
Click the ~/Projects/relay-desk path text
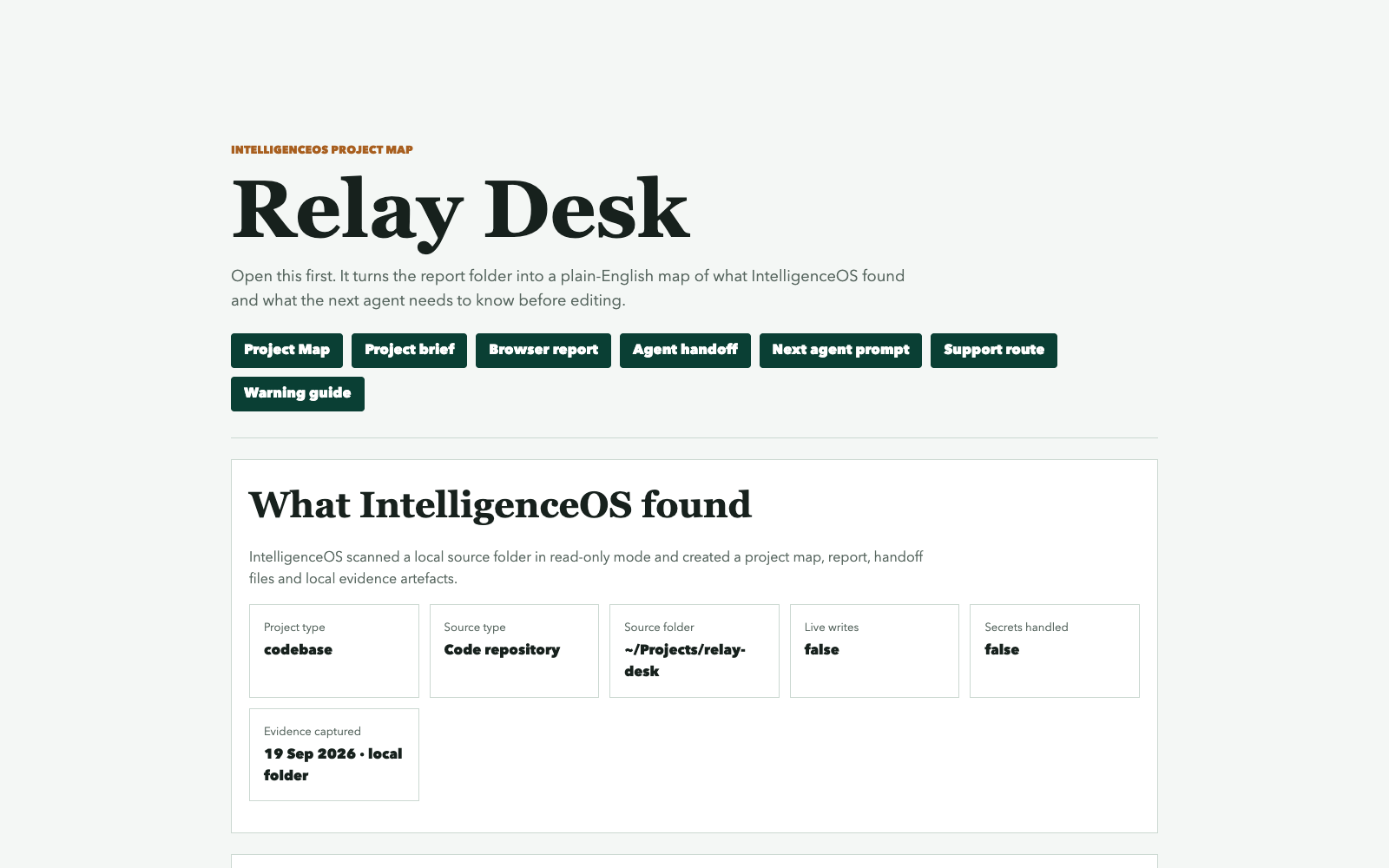[x=685, y=661]
